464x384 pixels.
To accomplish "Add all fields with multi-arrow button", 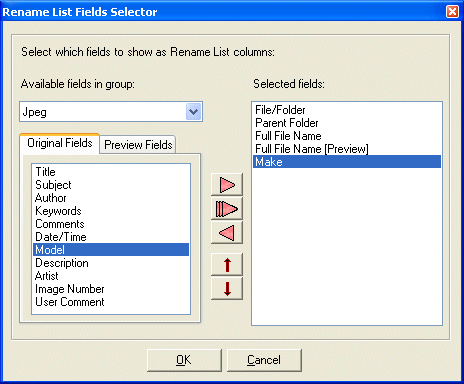I will (x=227, y=209).
